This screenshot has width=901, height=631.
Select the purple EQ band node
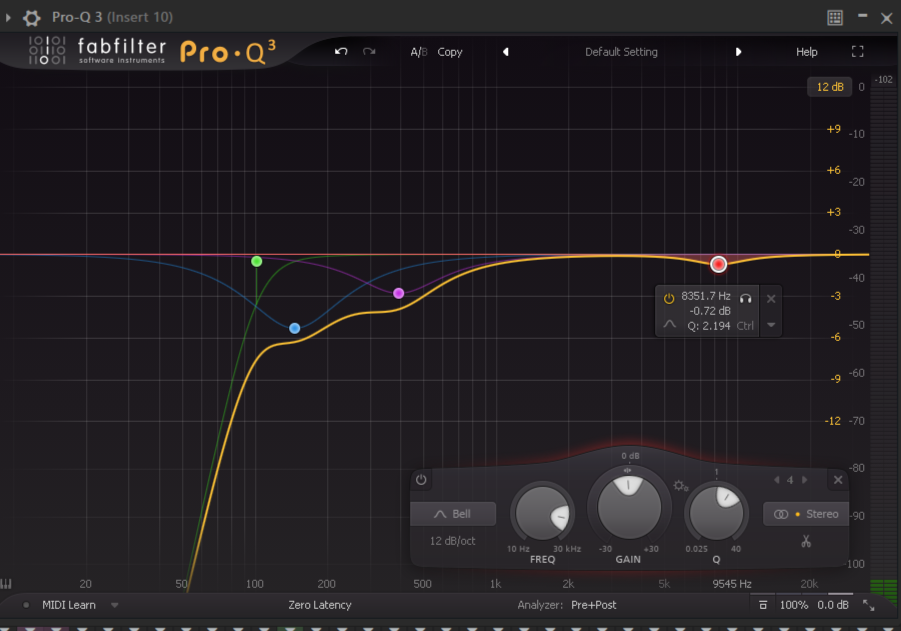click(398, 293)
